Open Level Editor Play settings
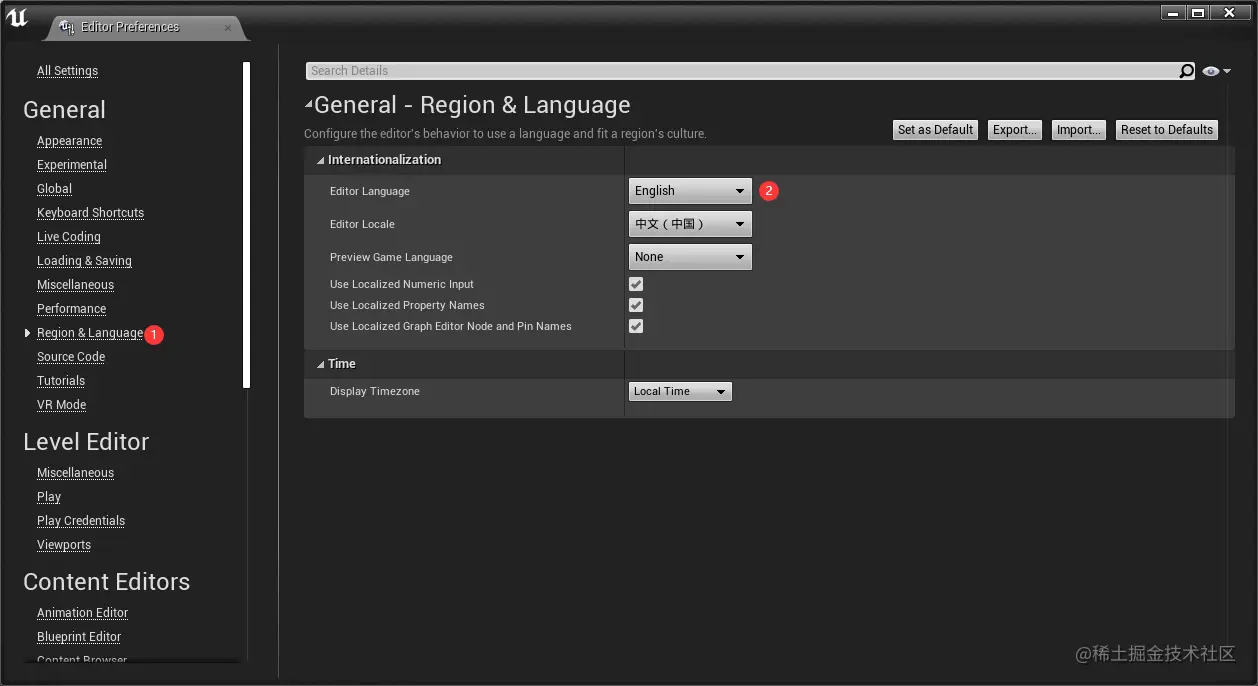This screenshot has height=686, width=1258. tap(49, 497)
